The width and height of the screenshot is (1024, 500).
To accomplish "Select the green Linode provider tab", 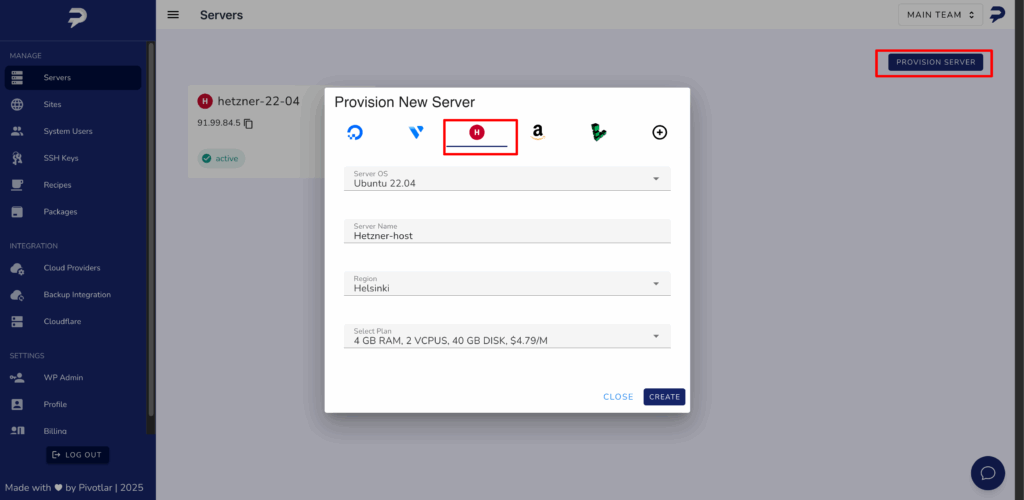I will pos(598,133).
